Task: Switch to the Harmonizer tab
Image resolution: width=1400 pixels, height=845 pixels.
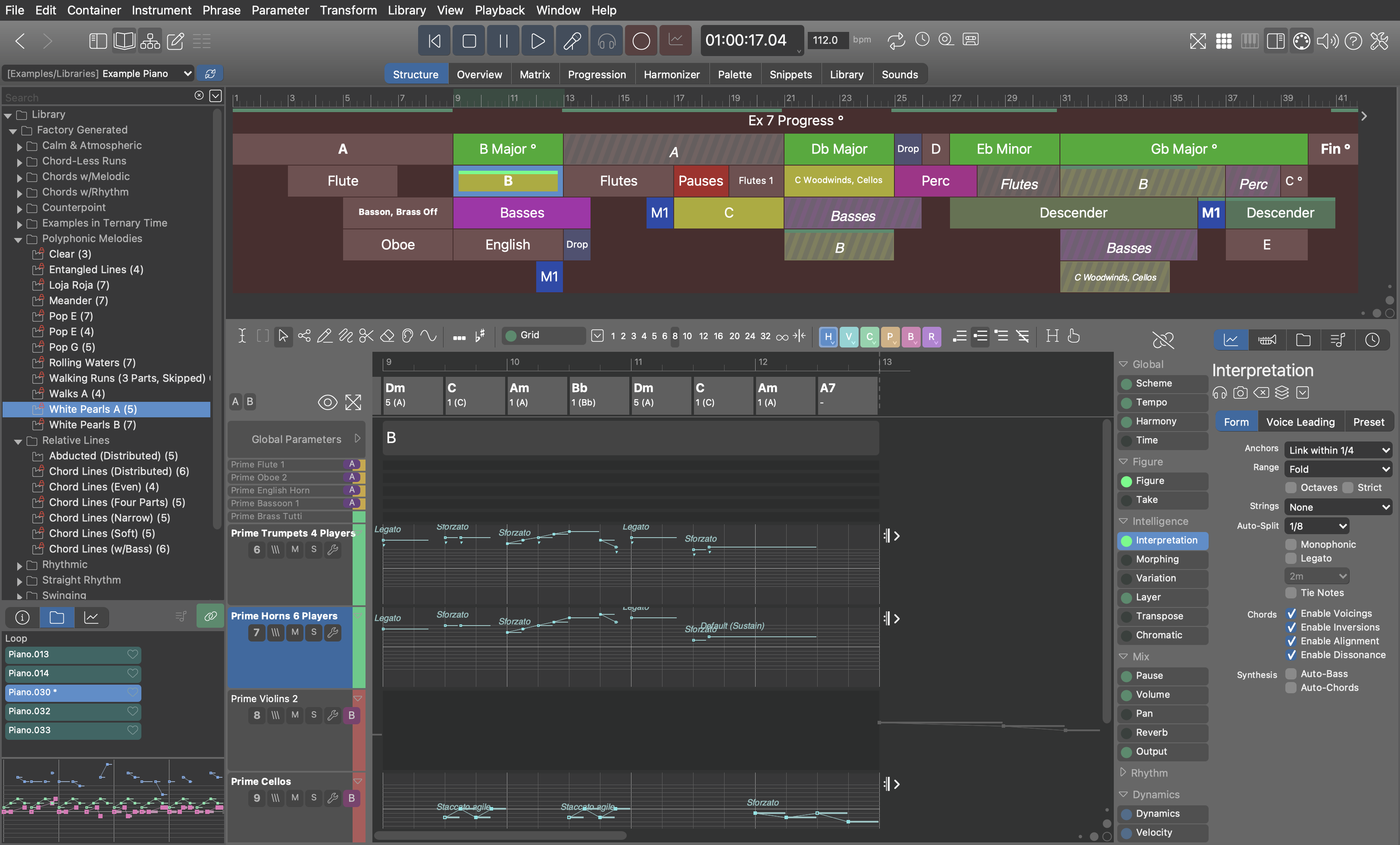Action: 672,75
